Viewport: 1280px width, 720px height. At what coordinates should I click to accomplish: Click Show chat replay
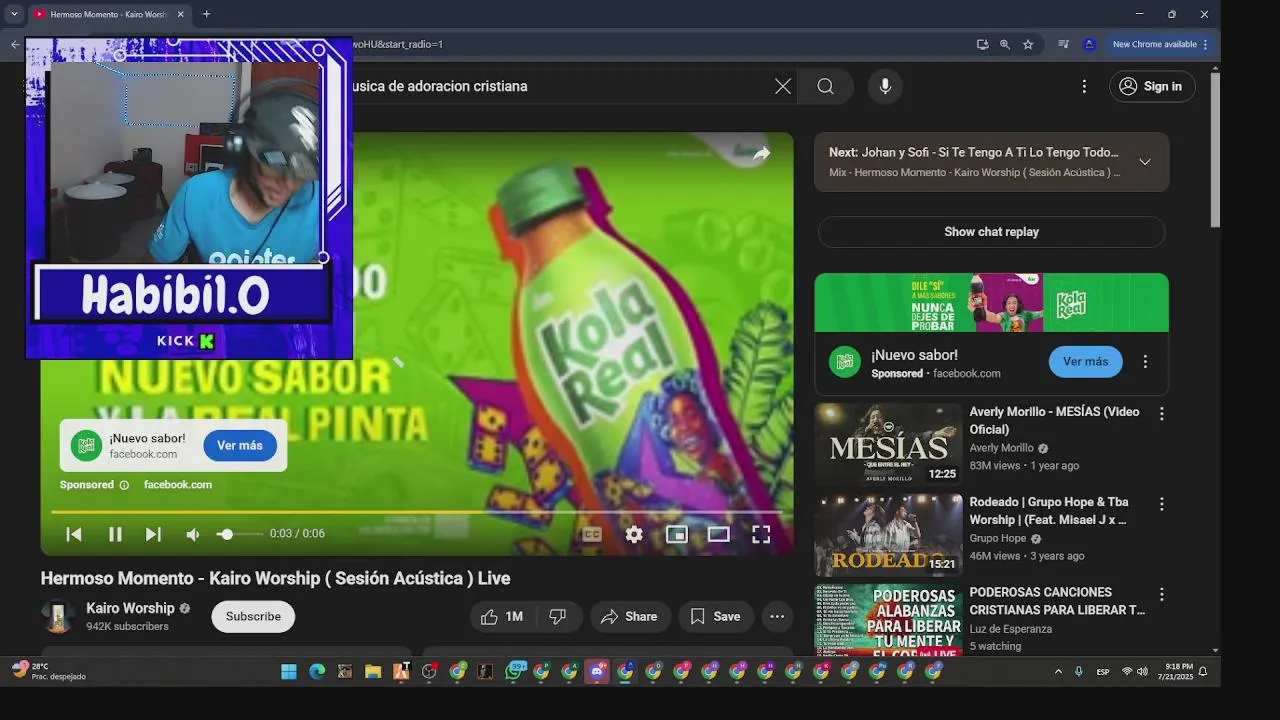coord(991,231)
